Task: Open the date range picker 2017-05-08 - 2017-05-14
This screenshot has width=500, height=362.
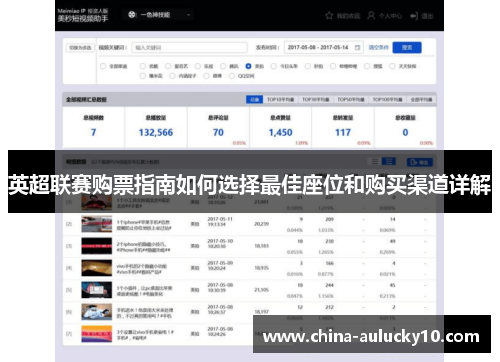Action: pyautogui.click(x=324, y=47)
